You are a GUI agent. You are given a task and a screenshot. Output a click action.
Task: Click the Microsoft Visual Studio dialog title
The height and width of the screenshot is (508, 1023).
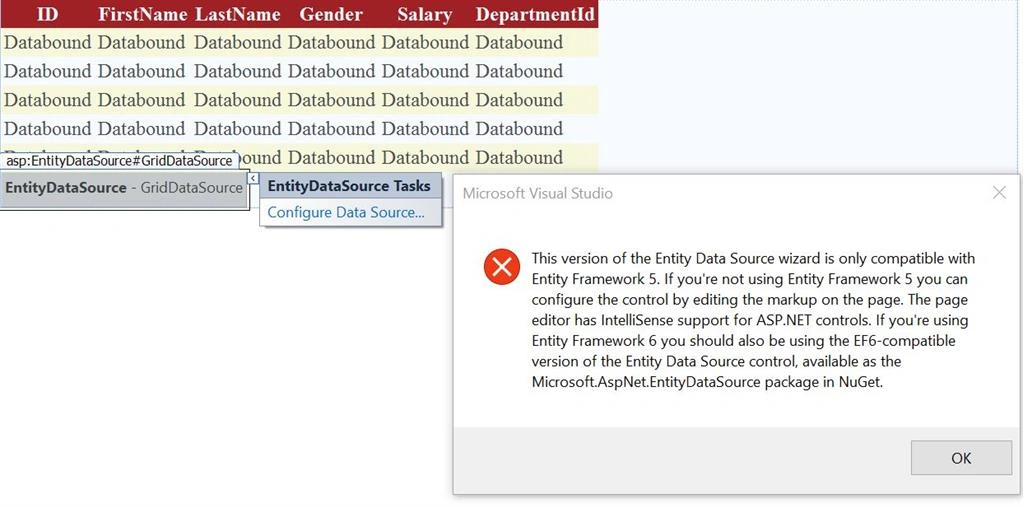point(538,193)
